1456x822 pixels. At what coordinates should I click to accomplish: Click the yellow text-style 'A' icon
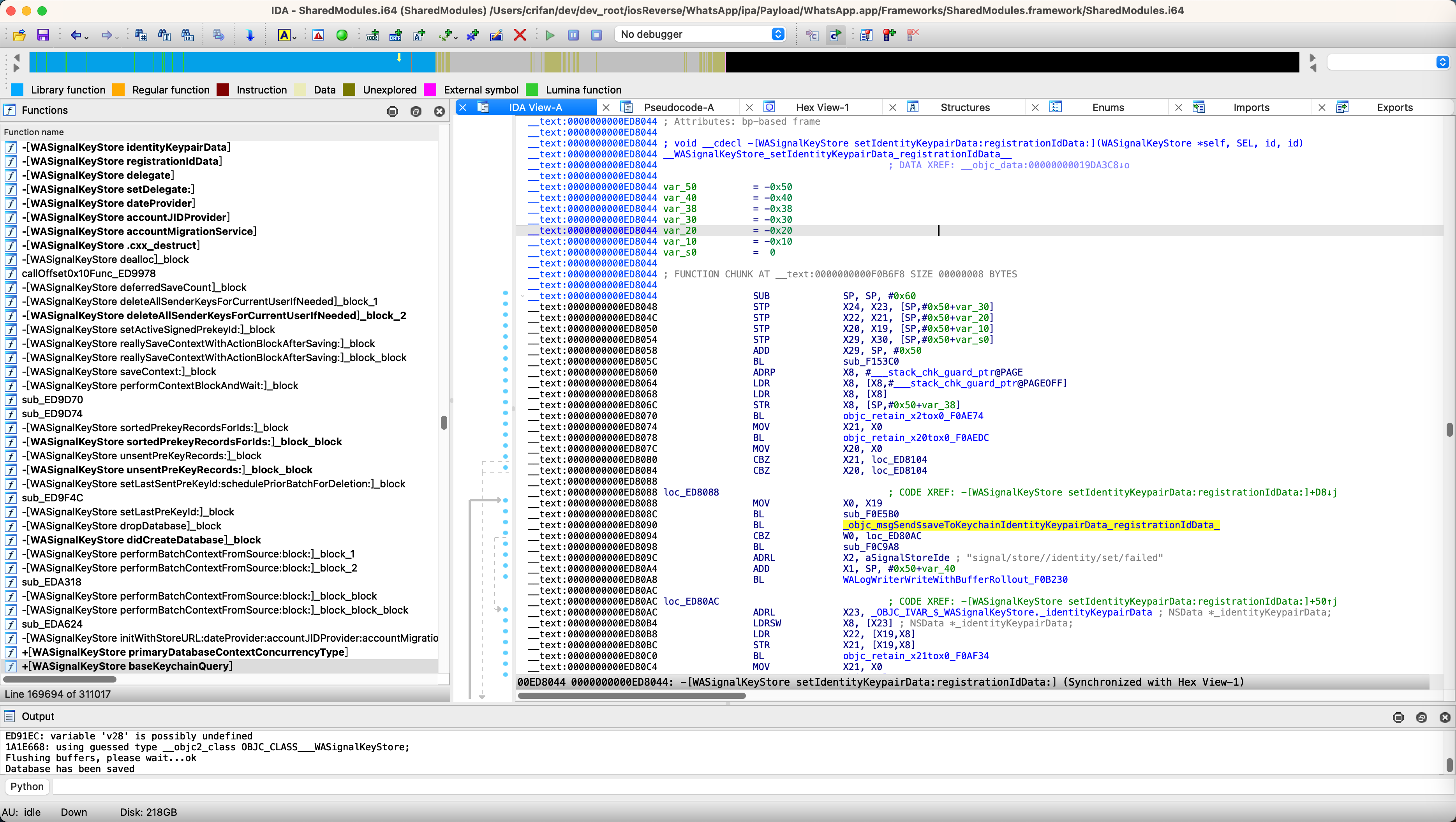pos(284,35)
